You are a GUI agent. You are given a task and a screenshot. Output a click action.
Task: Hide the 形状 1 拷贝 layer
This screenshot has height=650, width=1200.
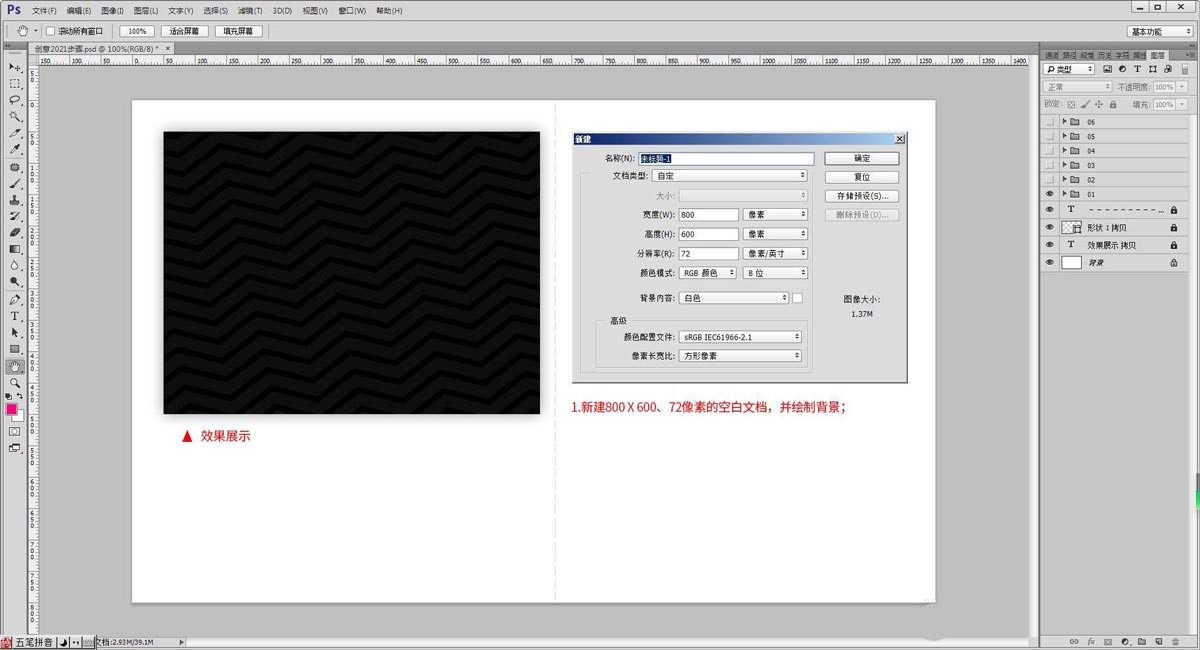(1049, 227)
